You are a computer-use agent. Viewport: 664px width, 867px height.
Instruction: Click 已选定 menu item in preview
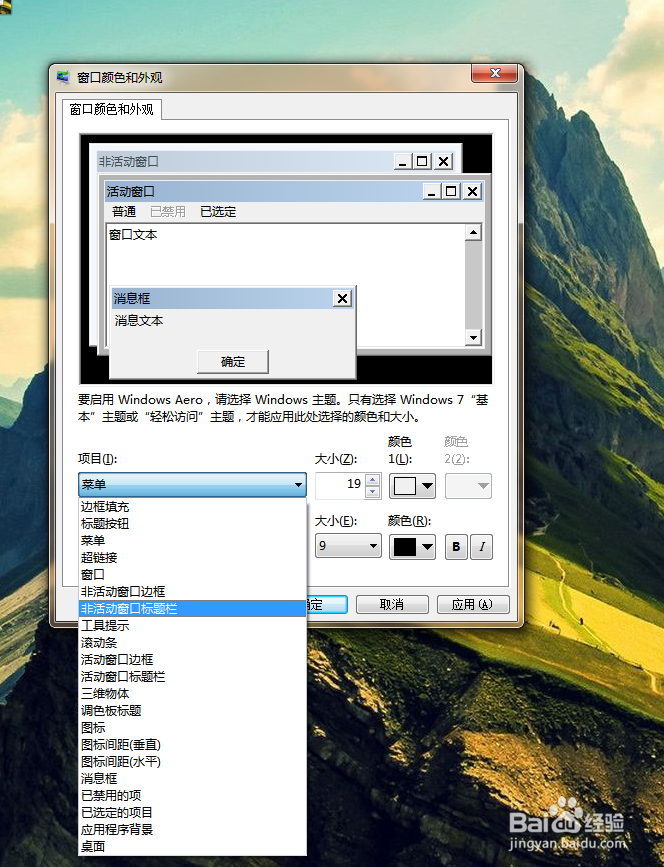point(218,212)
